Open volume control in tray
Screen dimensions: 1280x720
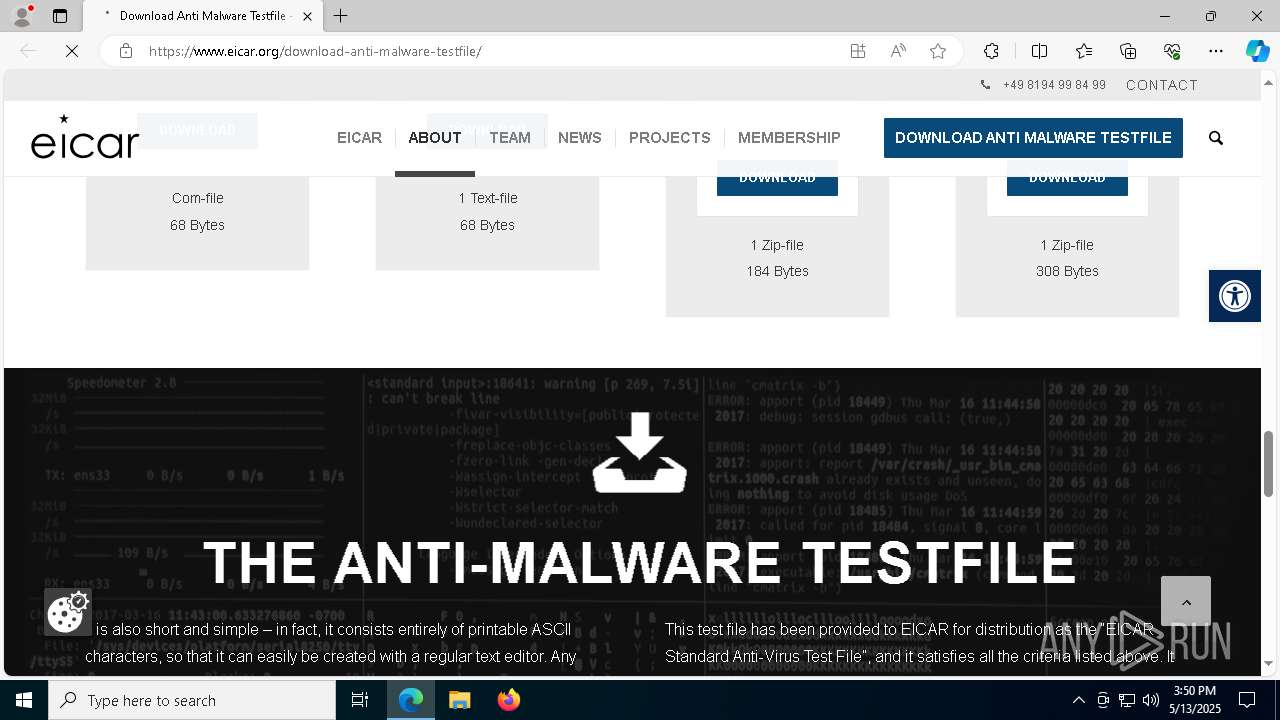(1150, 700)
